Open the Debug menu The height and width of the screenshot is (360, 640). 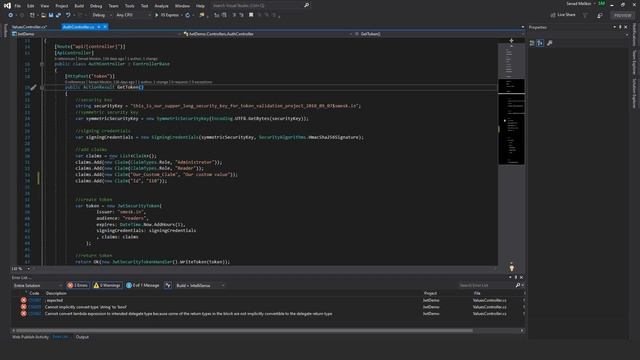point(96,6)
